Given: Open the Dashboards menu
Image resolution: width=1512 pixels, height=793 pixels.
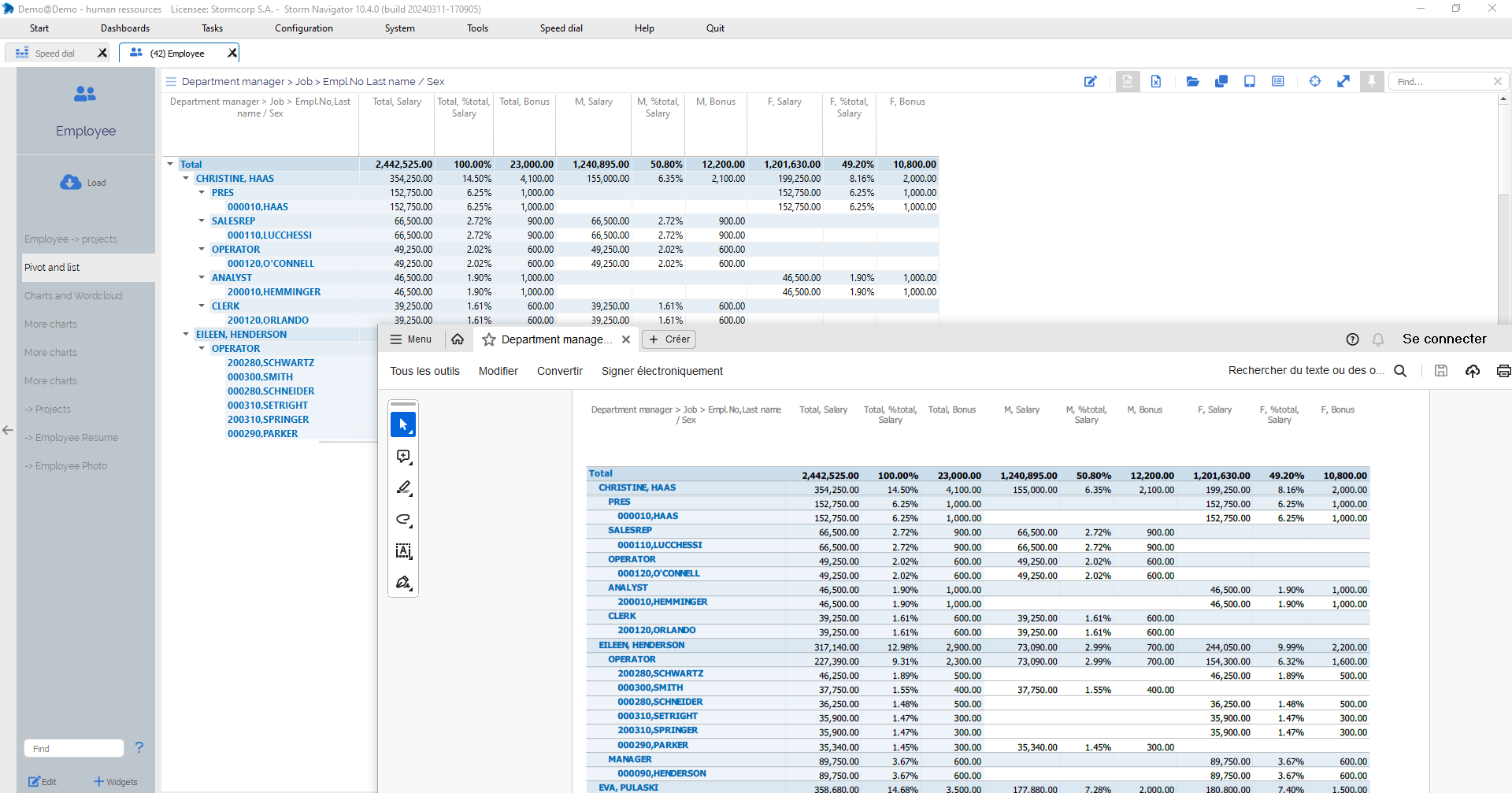Looking at the screenshot, I should 125,28.
